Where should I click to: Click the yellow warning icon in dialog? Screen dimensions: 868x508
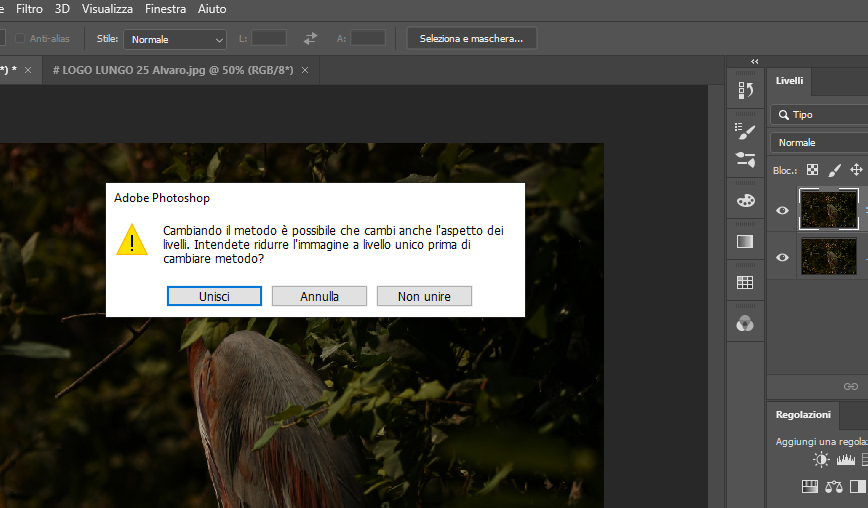(x=132, y=240)
